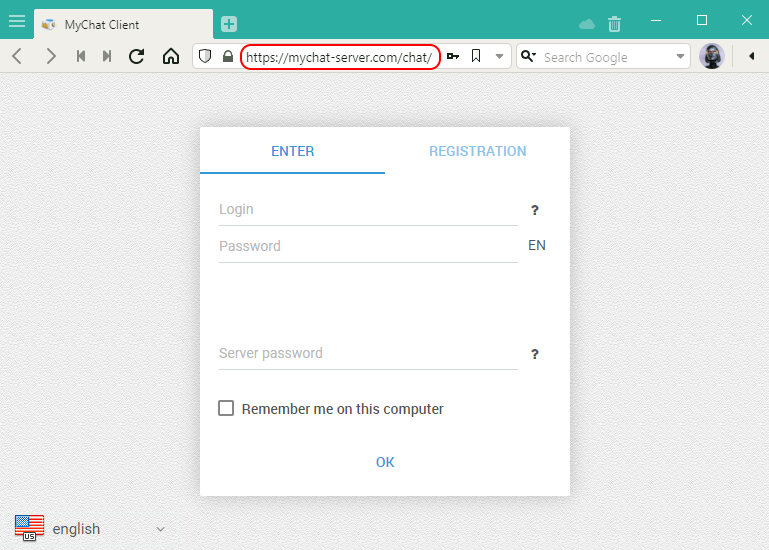Click the key password icon in address bar
The height and width of the screenshot is (550, 769).
[x=453, y=57]
